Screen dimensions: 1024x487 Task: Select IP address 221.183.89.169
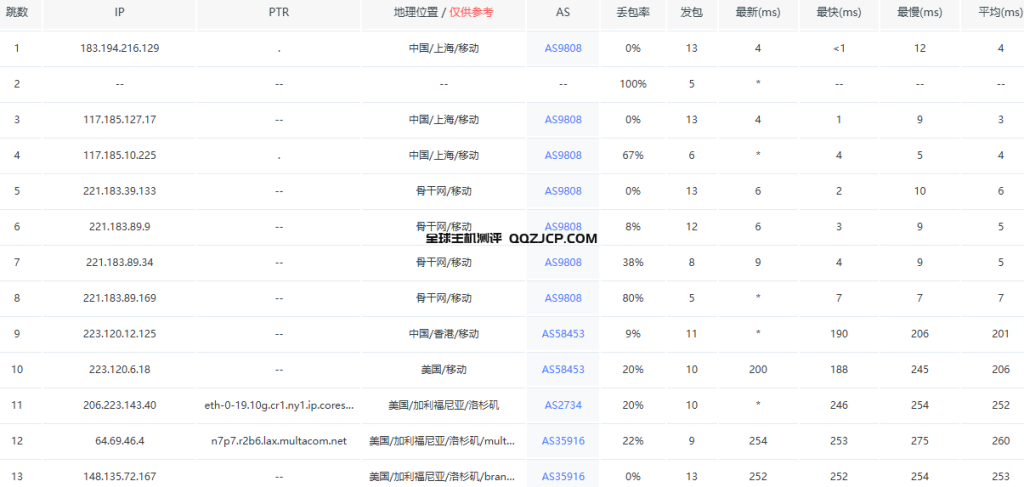coord(120,298)
